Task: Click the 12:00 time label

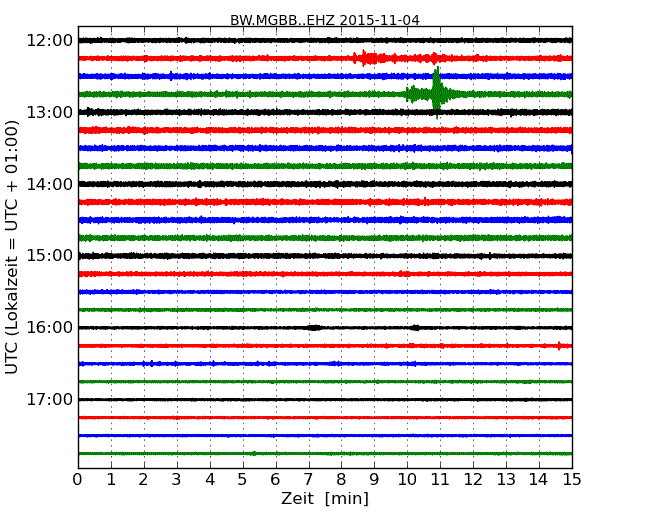Action: (49, 41)
